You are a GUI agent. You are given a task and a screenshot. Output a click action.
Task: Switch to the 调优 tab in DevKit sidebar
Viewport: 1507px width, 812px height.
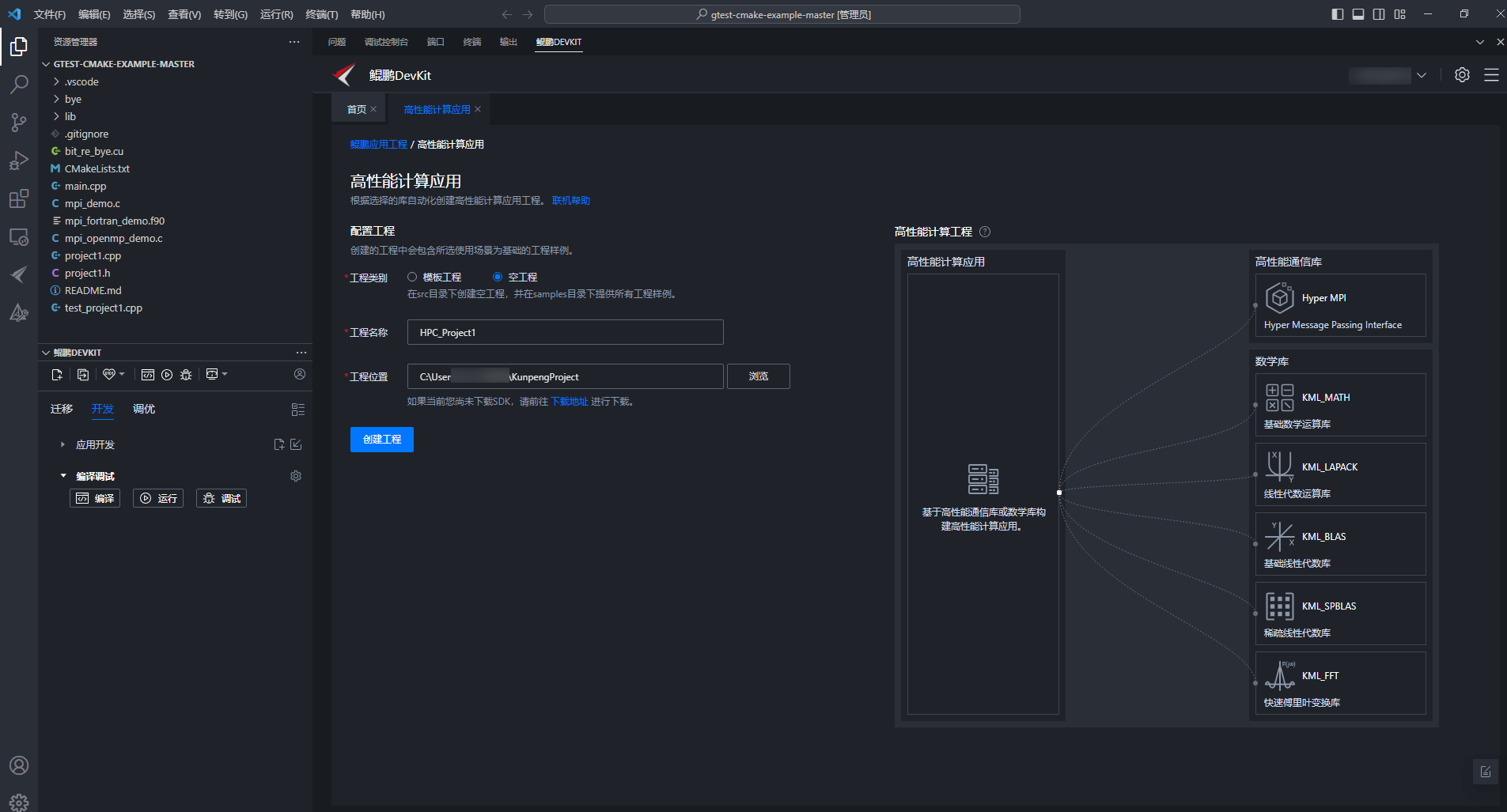tap(144, 409)
